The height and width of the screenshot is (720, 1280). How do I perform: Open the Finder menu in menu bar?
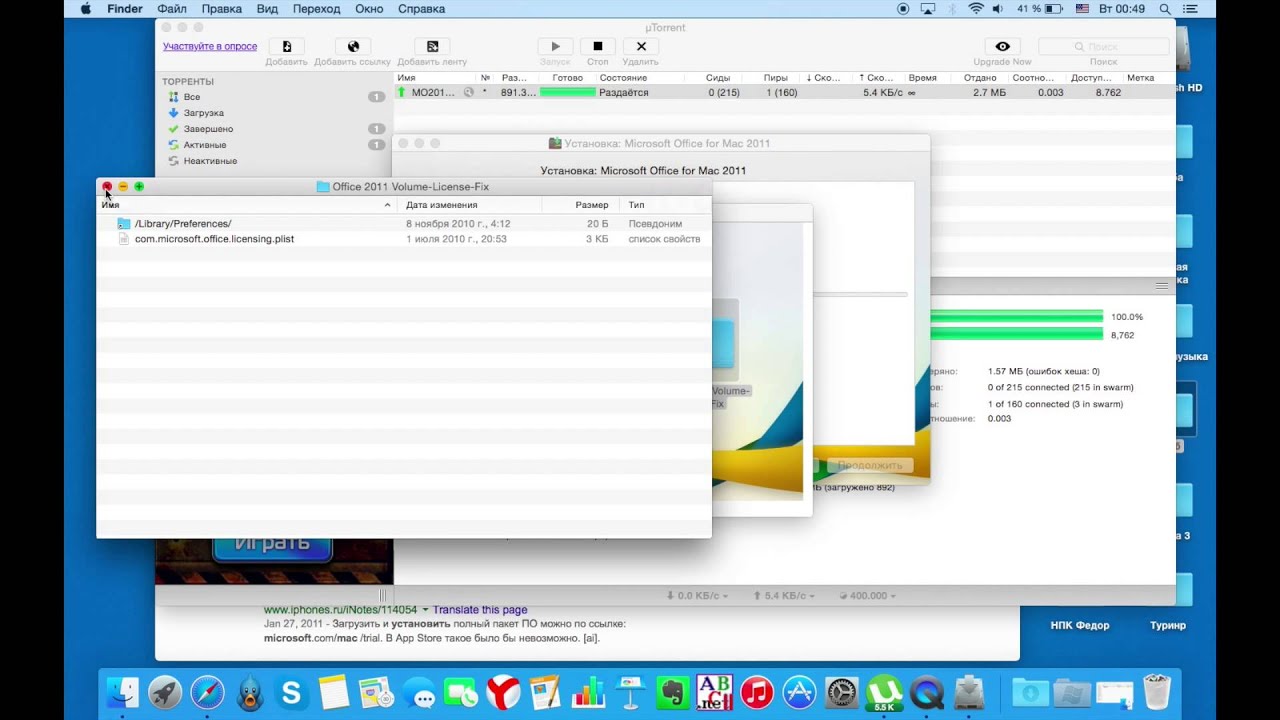click(x=125, y=9)
